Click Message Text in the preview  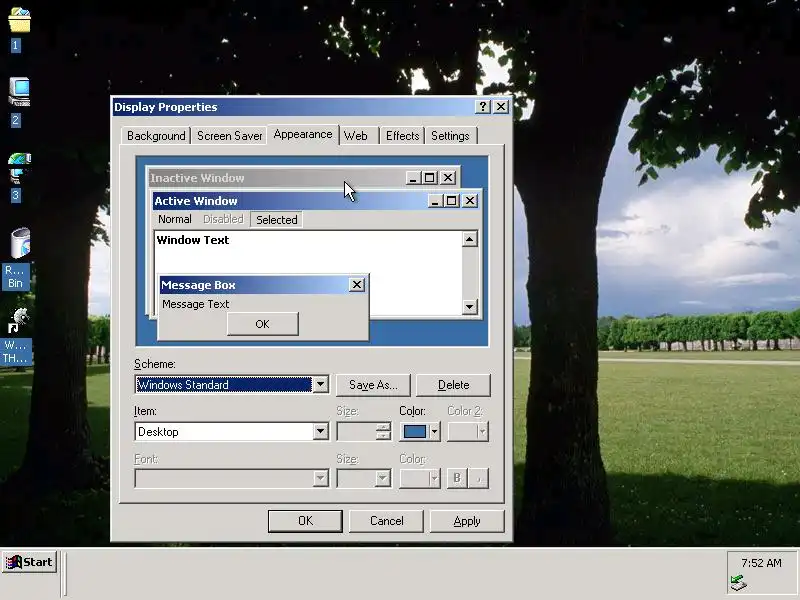point(195,304)
